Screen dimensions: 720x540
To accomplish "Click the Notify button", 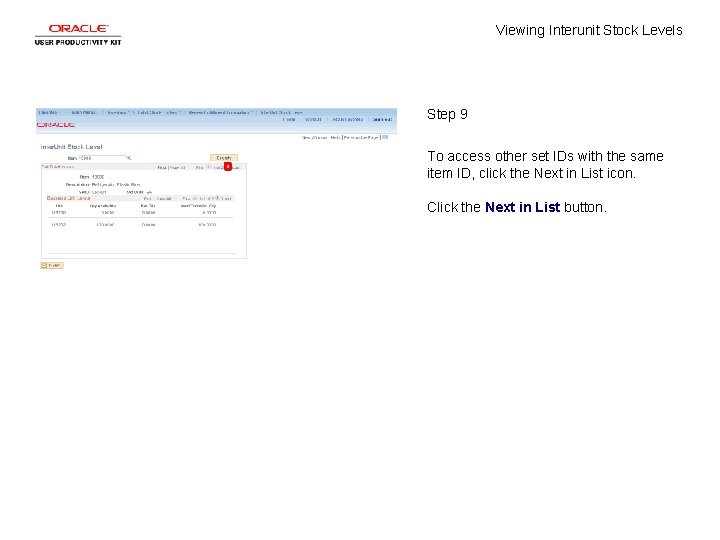I will [x=52, y=265].
